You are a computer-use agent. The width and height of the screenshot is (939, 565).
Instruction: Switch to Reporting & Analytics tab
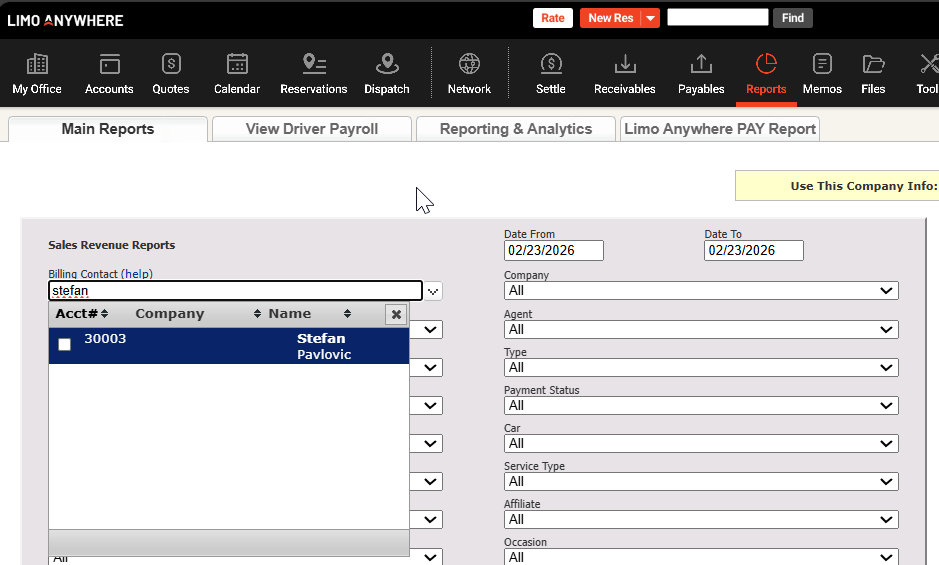pyautogui.click(x=515, y=129)
